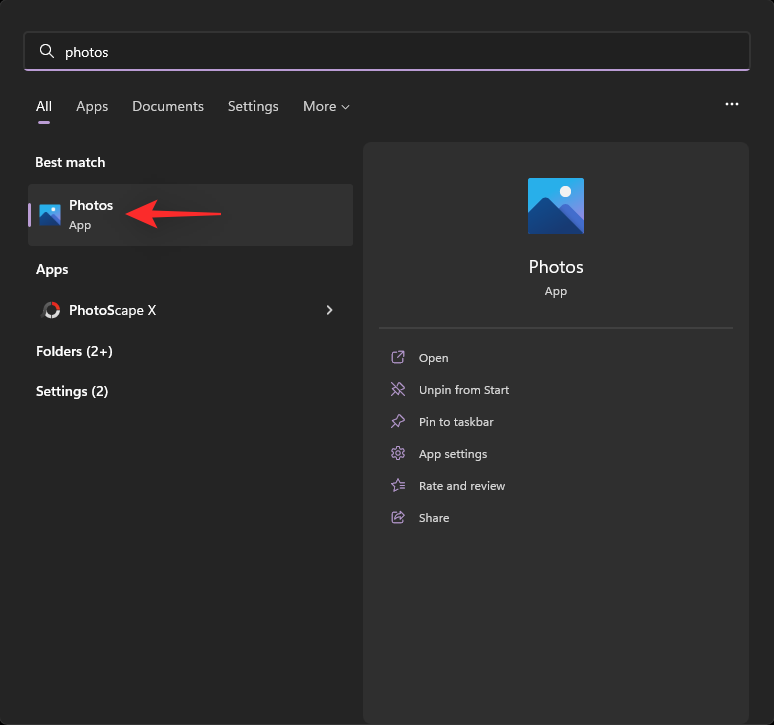
Task: Open the More filter dropdown
Action: (326, 107)
